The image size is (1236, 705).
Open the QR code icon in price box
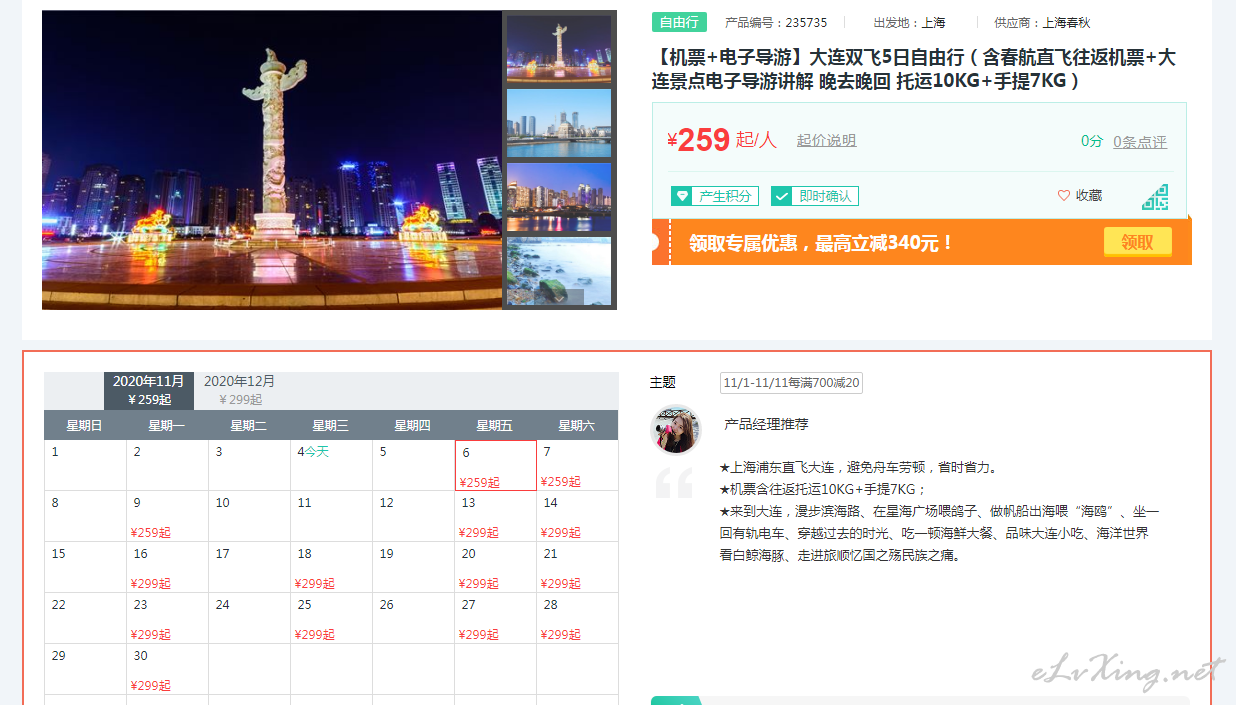1155,197
